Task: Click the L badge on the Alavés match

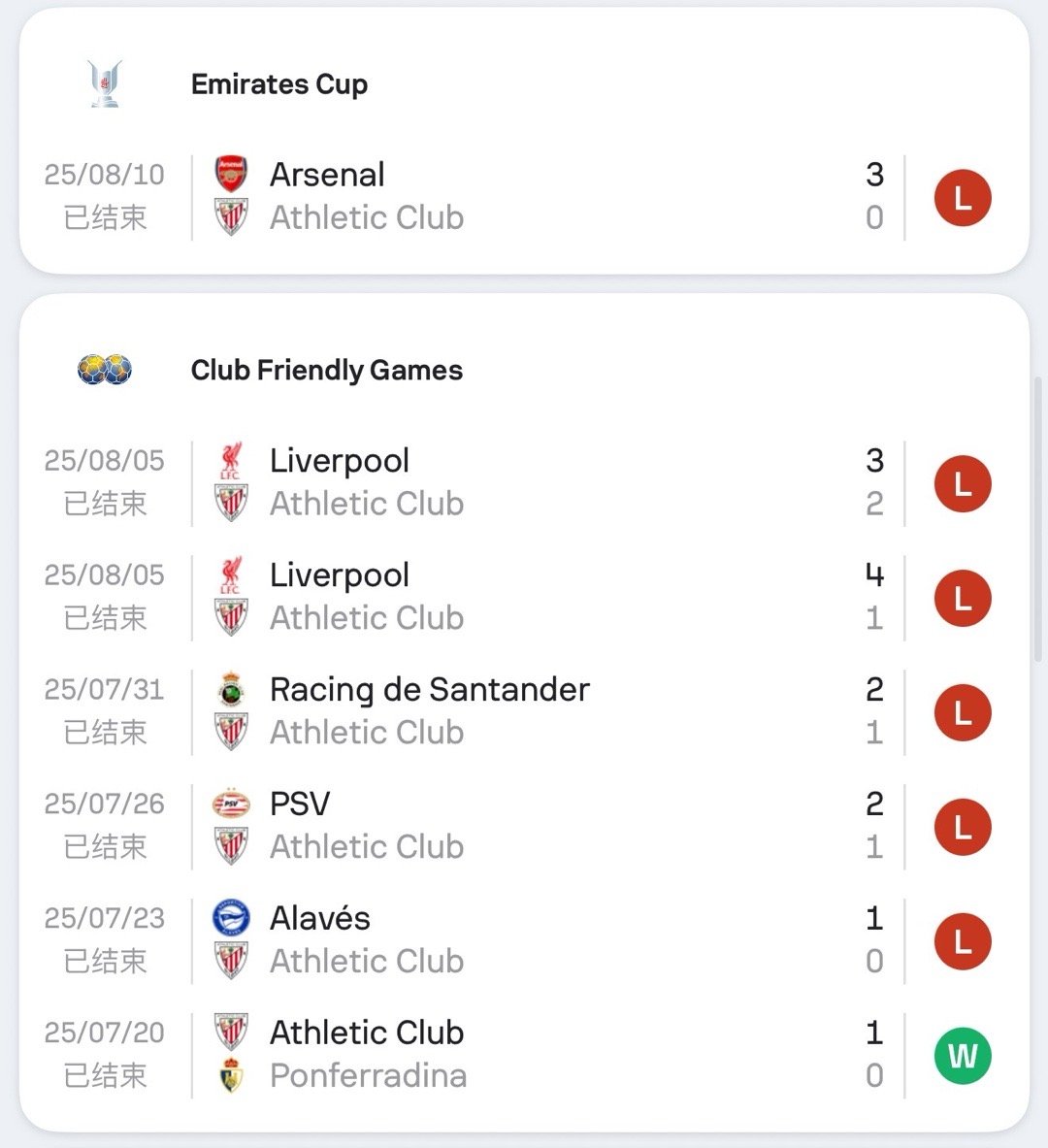Action: [x=963, y=940]
